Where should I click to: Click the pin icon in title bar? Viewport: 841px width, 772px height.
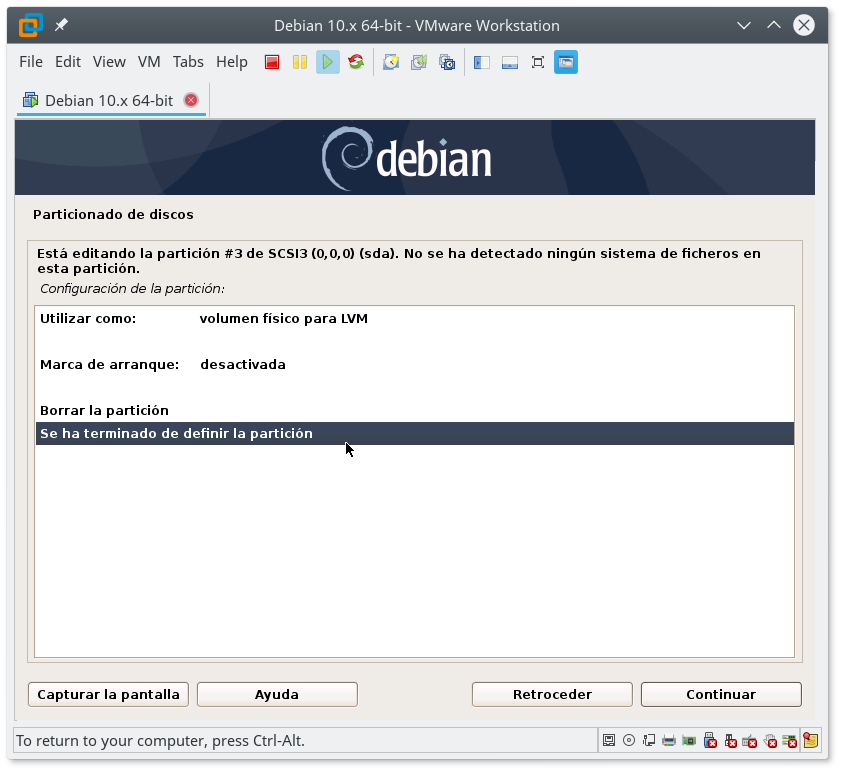(x=61, y=25)
